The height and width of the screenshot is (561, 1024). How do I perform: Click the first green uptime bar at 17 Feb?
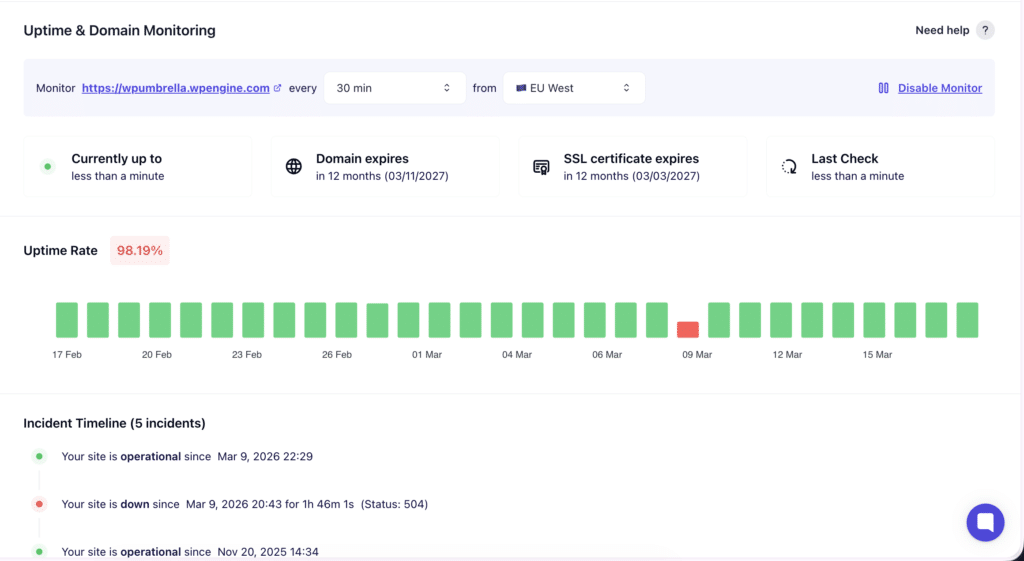[x=67, y=320]
